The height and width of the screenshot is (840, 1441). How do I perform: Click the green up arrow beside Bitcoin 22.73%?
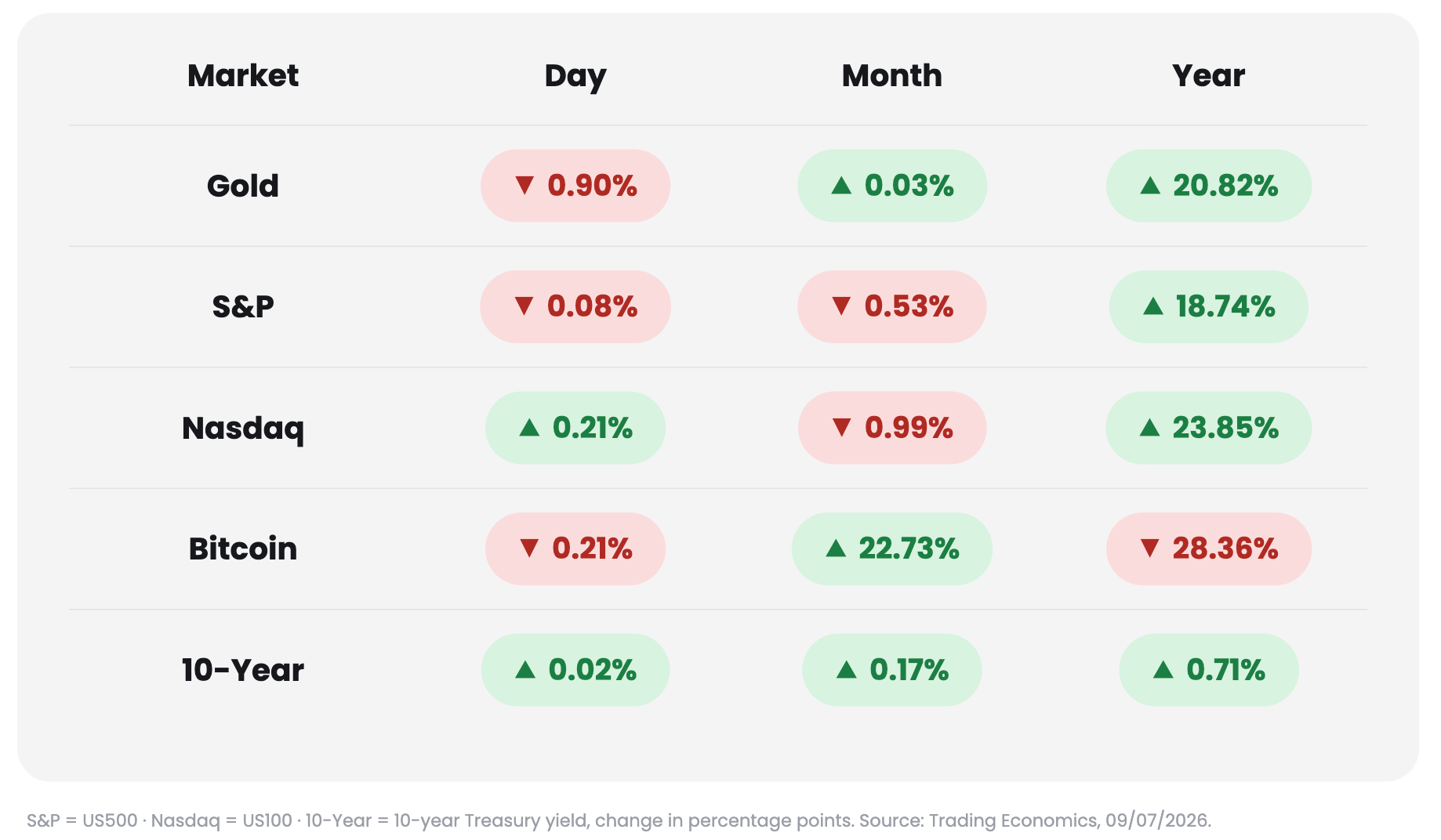[x=837, y=549]
